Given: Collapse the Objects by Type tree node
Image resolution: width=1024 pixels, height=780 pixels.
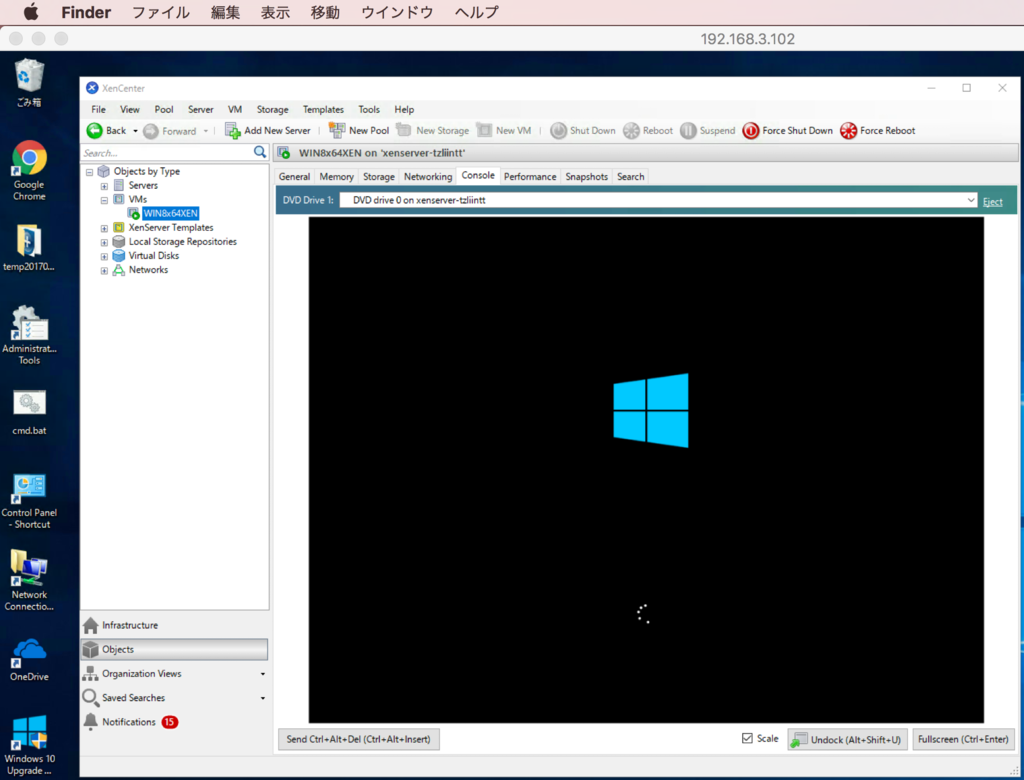Looking at the screenshot, I should tap(89, 172).
